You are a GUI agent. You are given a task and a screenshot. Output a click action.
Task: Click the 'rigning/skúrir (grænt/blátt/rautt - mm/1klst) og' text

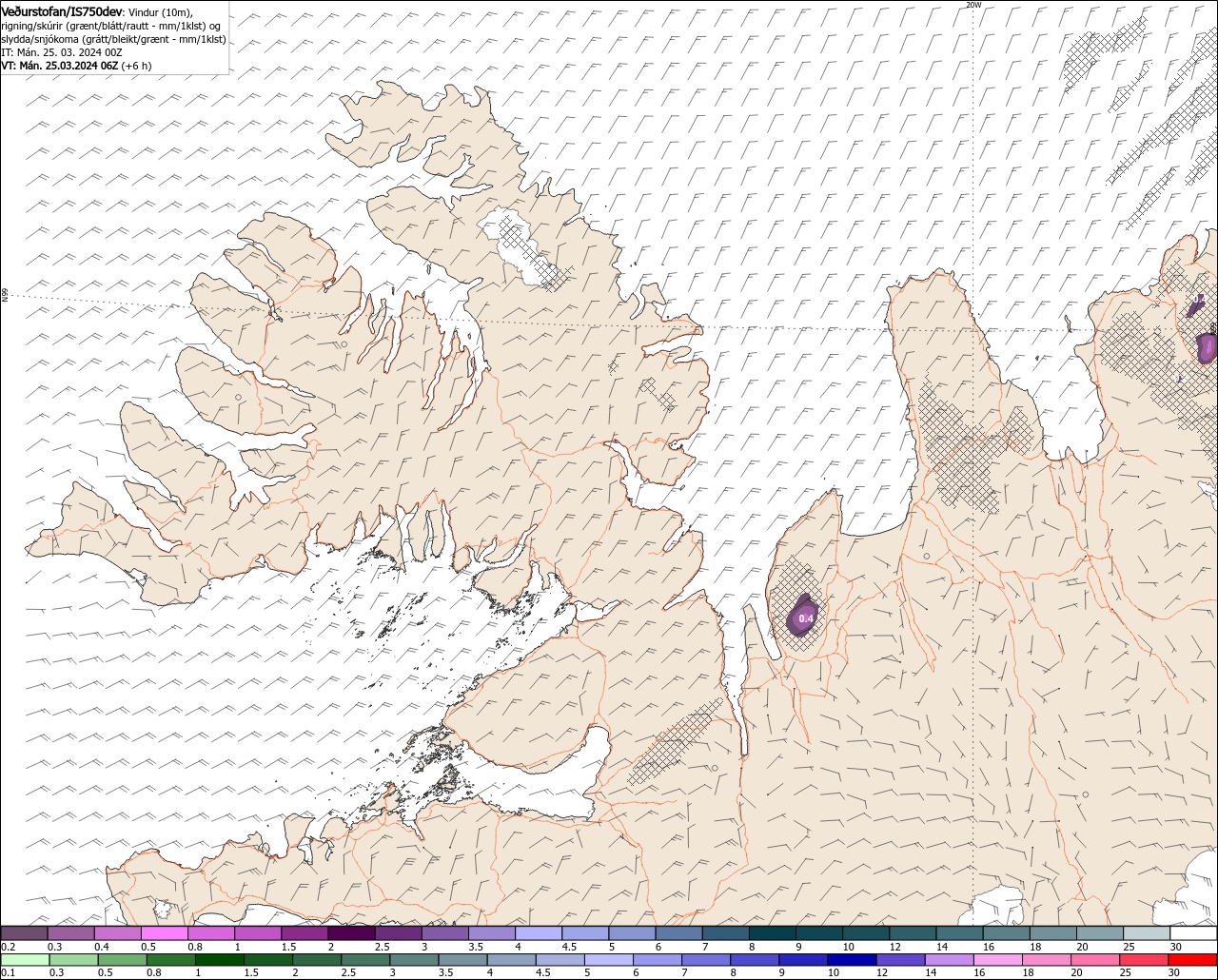pyautogui.click(x=111, y=26)
